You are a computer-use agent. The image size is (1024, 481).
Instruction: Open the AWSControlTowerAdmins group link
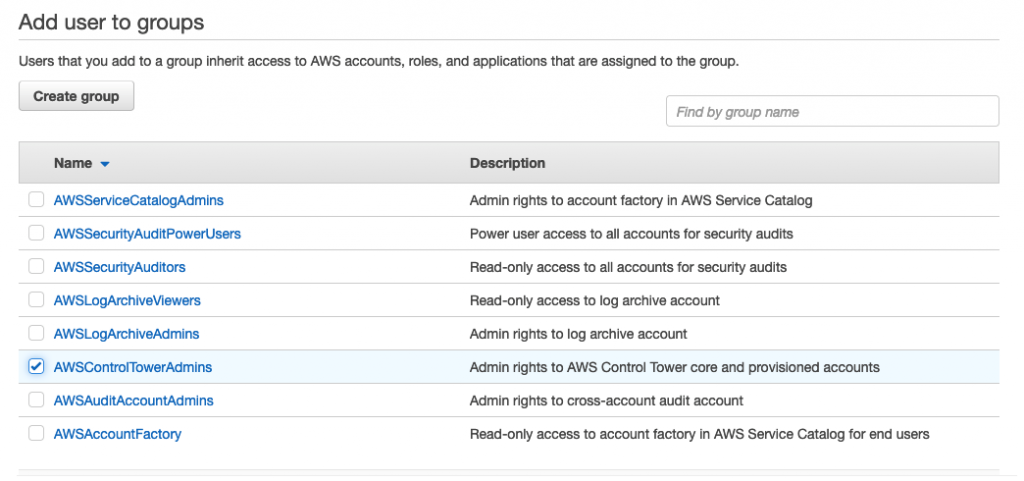(x=133, y=367)
